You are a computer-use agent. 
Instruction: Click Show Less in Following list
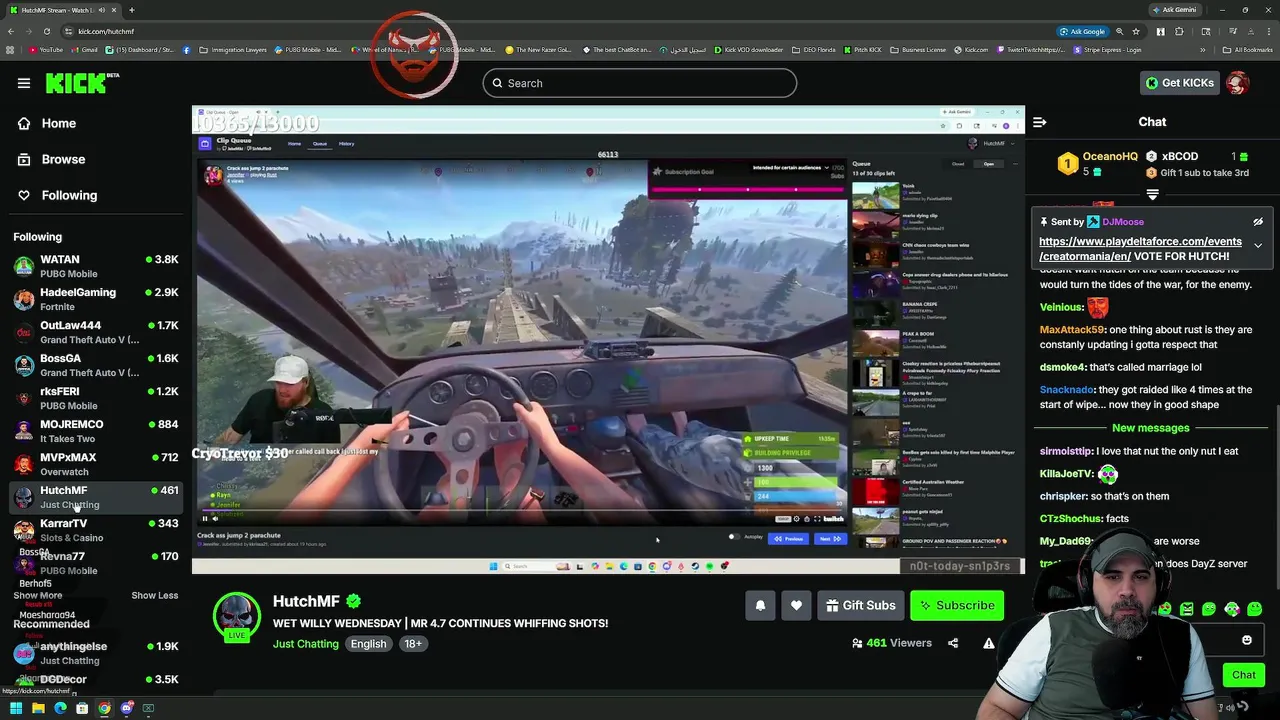tap(154, 596)
